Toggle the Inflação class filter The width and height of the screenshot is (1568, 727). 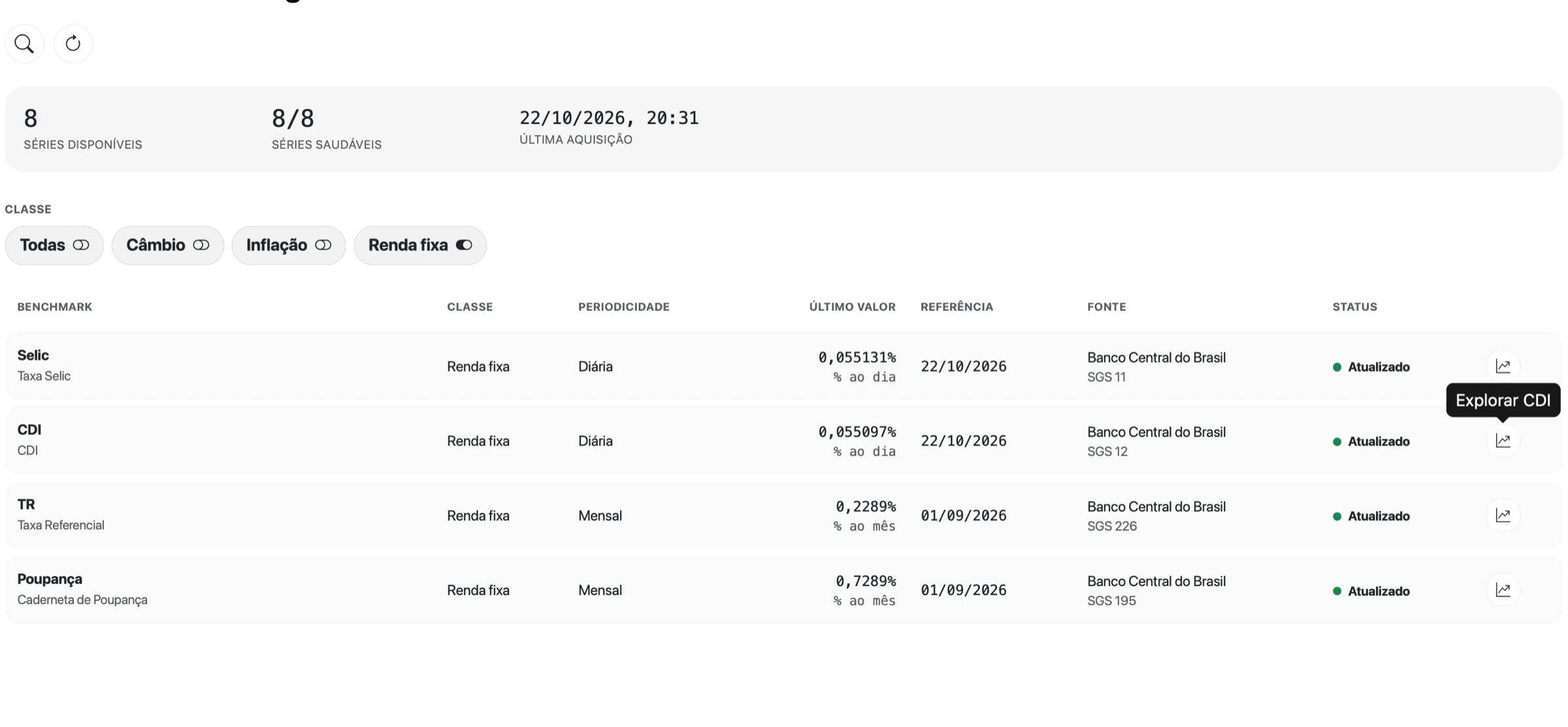(x=289, y=245)
